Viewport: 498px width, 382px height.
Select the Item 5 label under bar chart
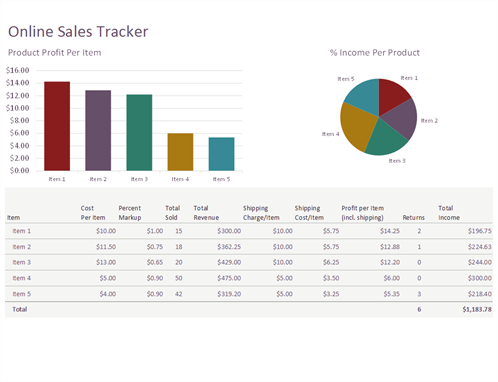click(221, 179)
